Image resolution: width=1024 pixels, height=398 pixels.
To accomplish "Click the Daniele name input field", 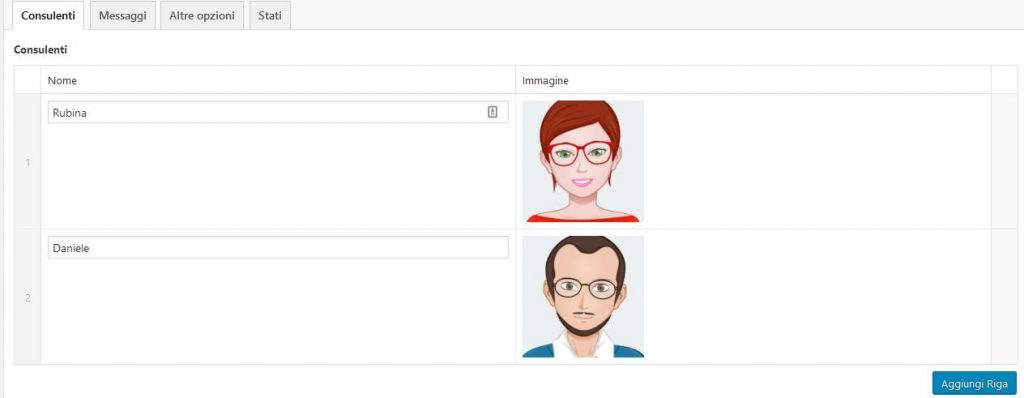I will (278, 248).
